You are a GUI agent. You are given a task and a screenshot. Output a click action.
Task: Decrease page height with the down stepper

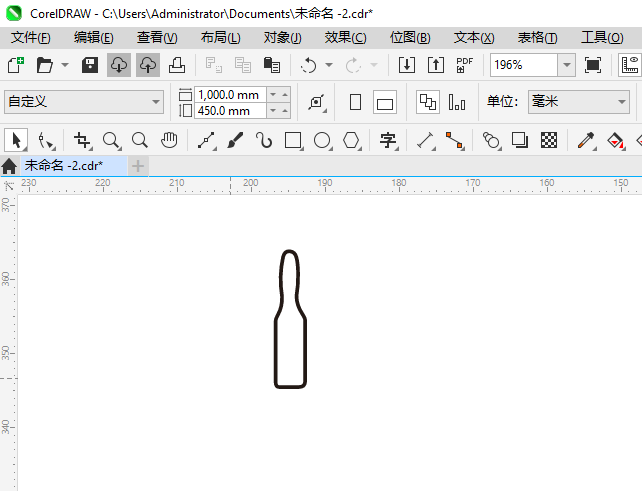click(273, 111)
